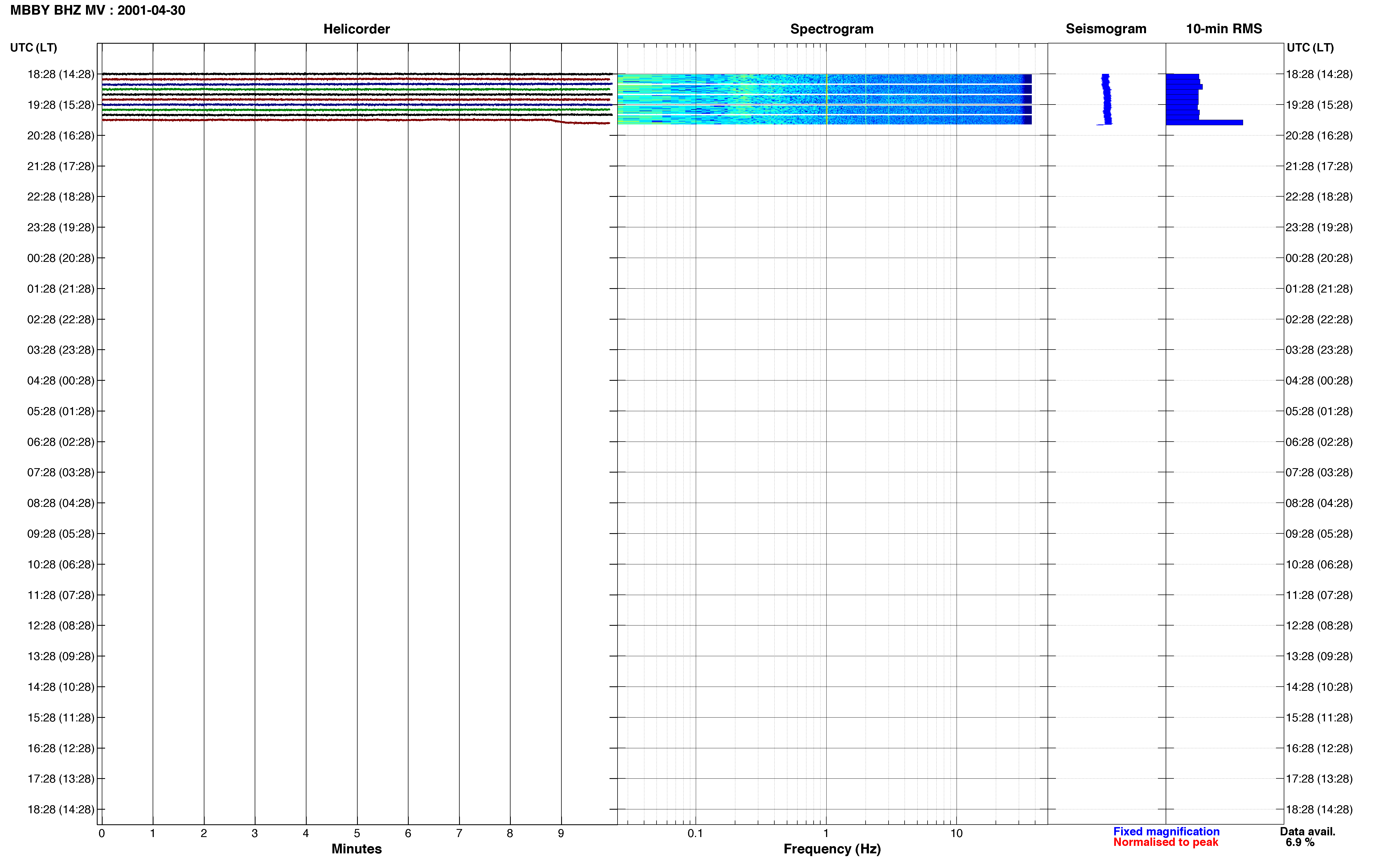
Task: Select the Helicorder panel heading
Action: [356, 29]
